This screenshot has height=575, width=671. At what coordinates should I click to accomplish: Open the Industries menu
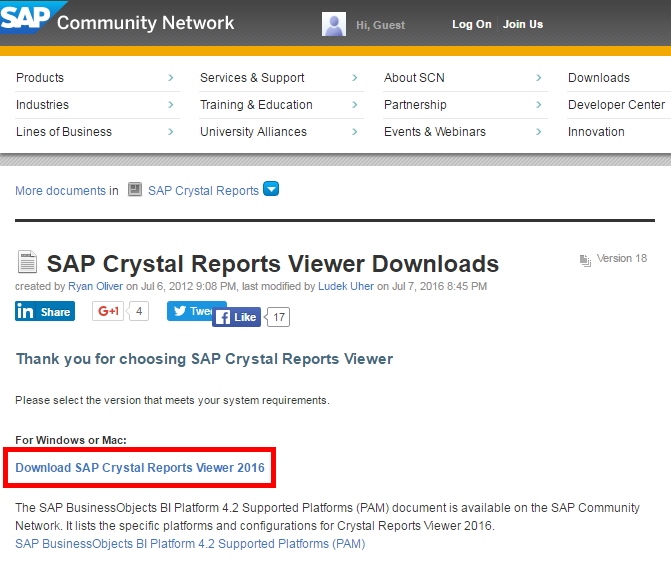tap(42, 105)
